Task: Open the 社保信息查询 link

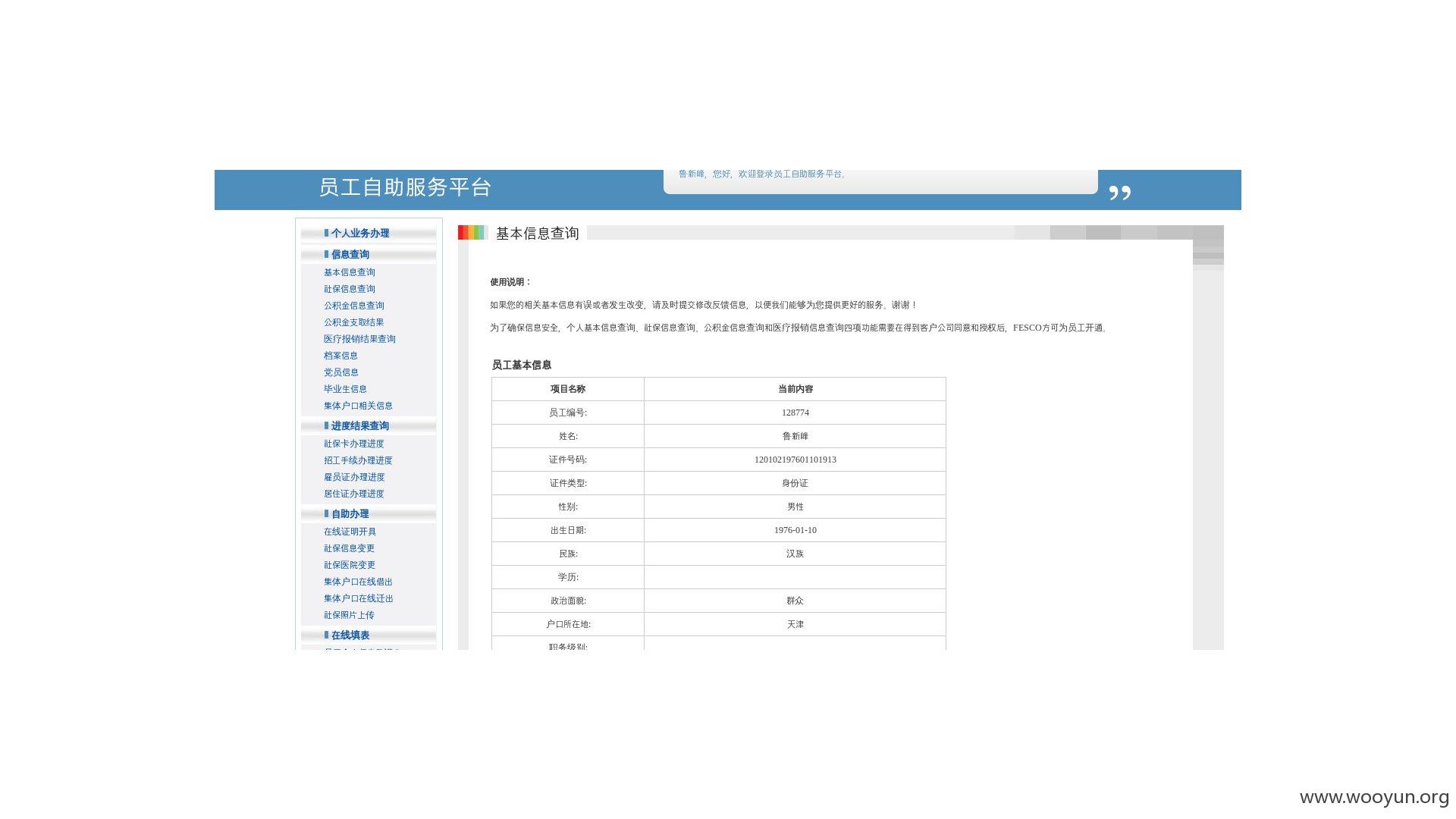Action: click(x=350, y=289)
